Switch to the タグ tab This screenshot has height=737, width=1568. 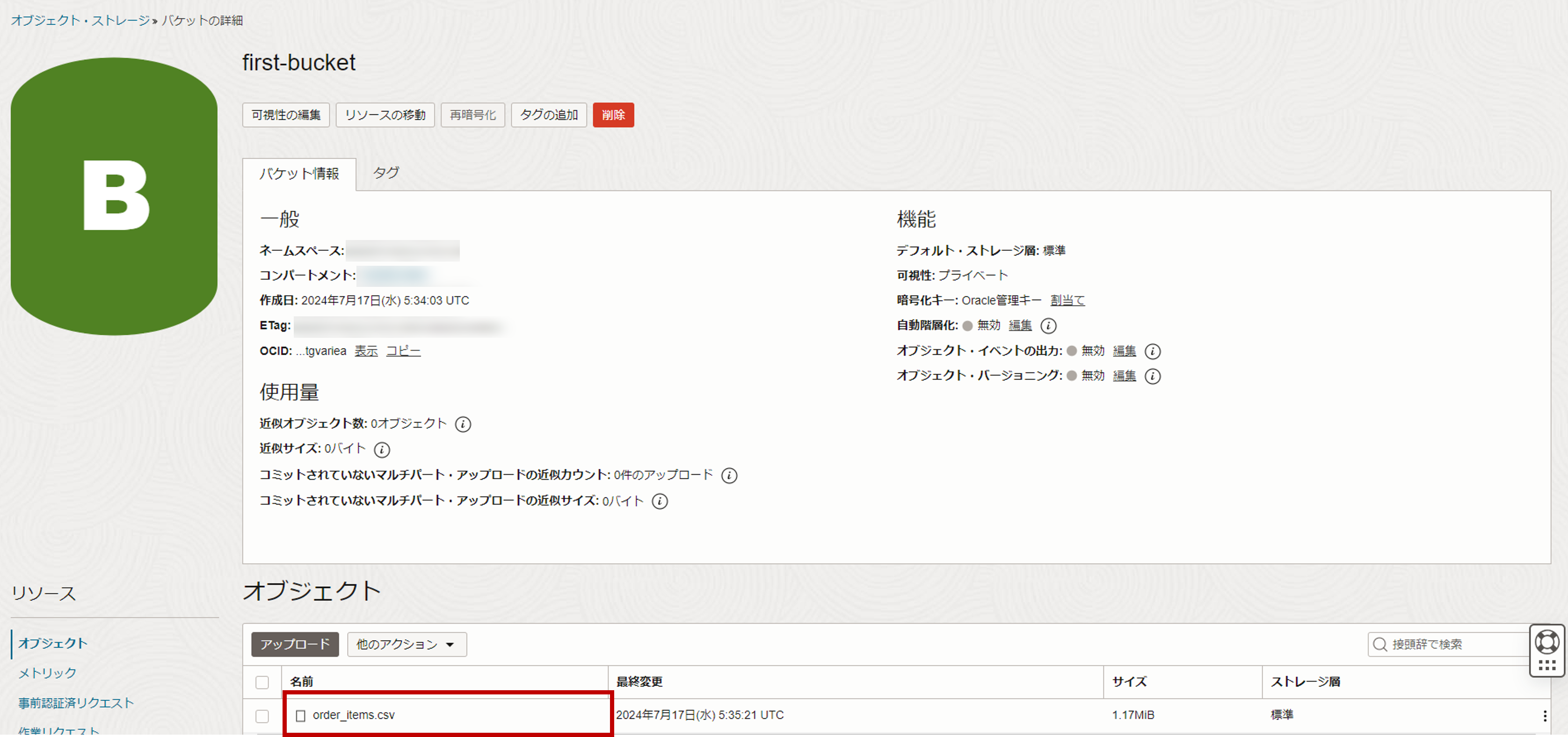pyautogui.click(x=386, y=173)
